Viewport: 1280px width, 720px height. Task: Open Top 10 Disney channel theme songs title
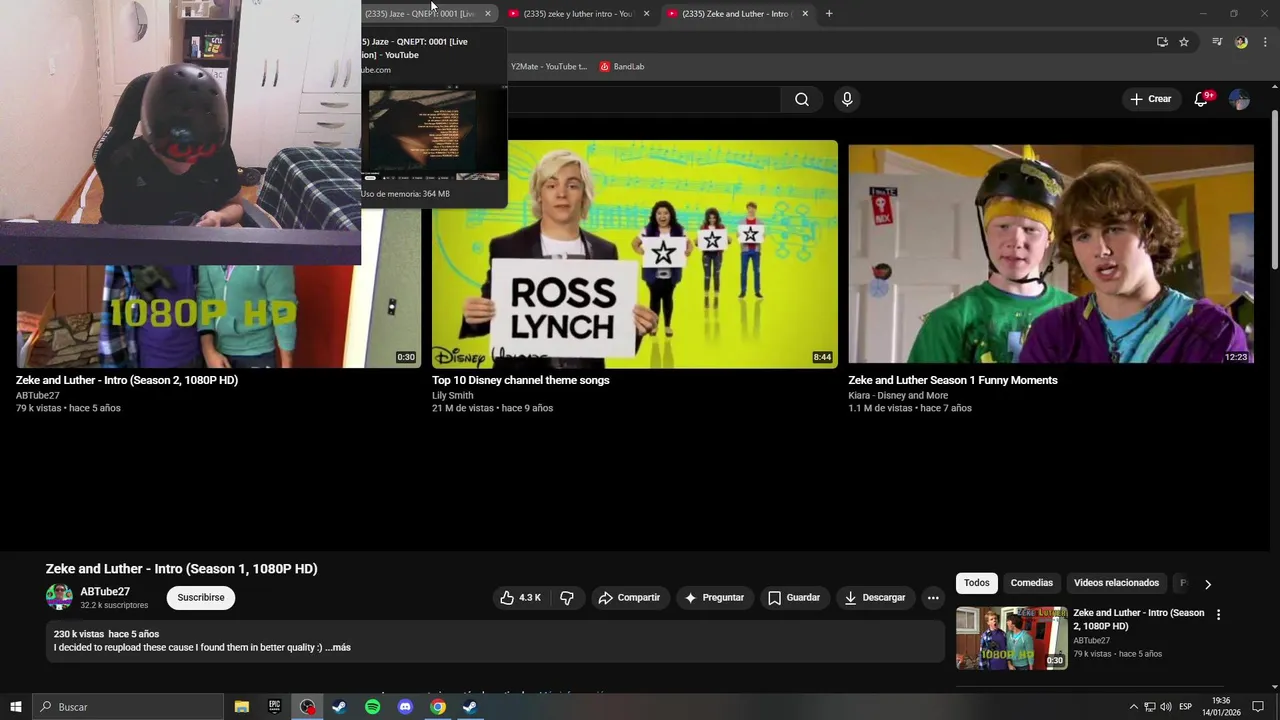[x=520, y=380]
